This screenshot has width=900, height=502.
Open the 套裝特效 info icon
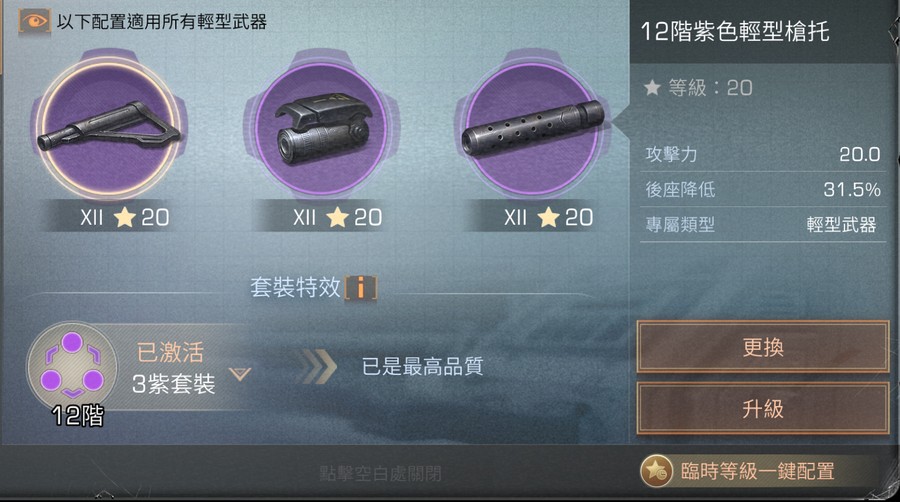pos(361,287)
